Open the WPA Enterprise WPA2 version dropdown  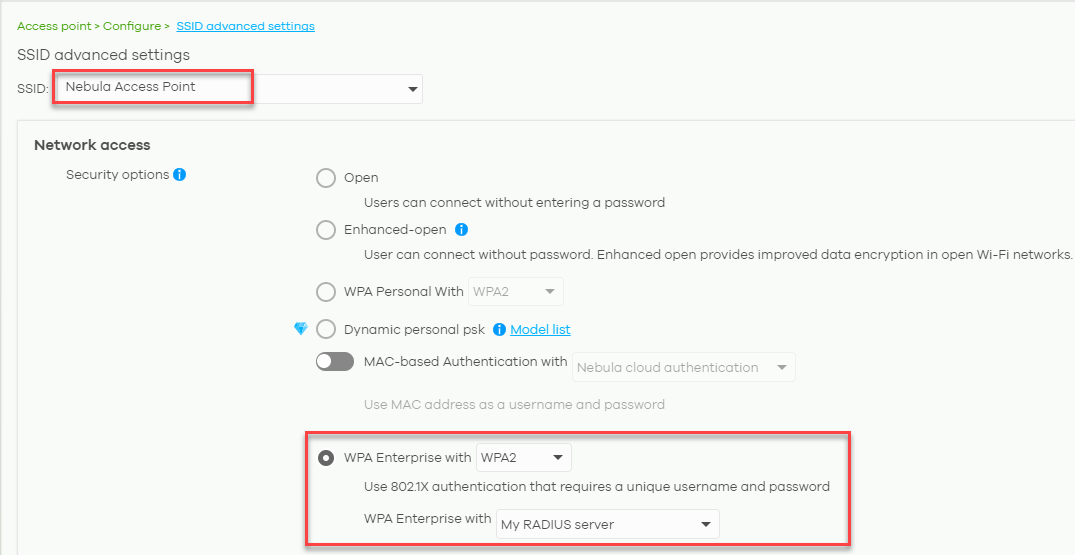(x=524, y=458)
